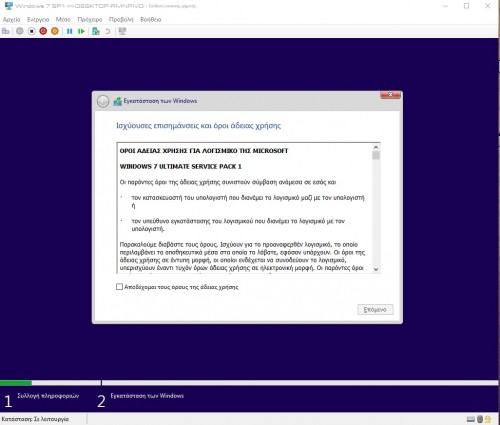Open the Βοήθεια menu
The image size is (500, 425).
(151, 20)
